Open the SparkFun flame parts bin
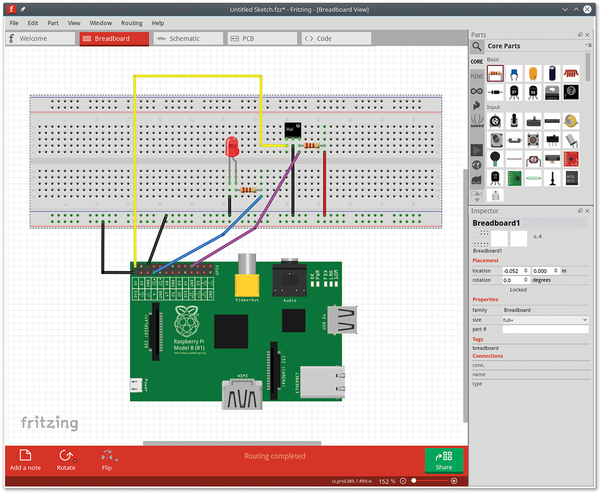The width and height of the screenshot is (600, 494). click(x=477, y=106)
